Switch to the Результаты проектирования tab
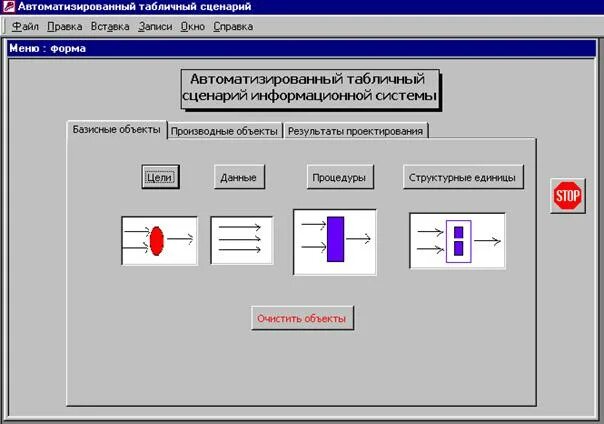Screen dimensions: 604x424 click(356, 131)
